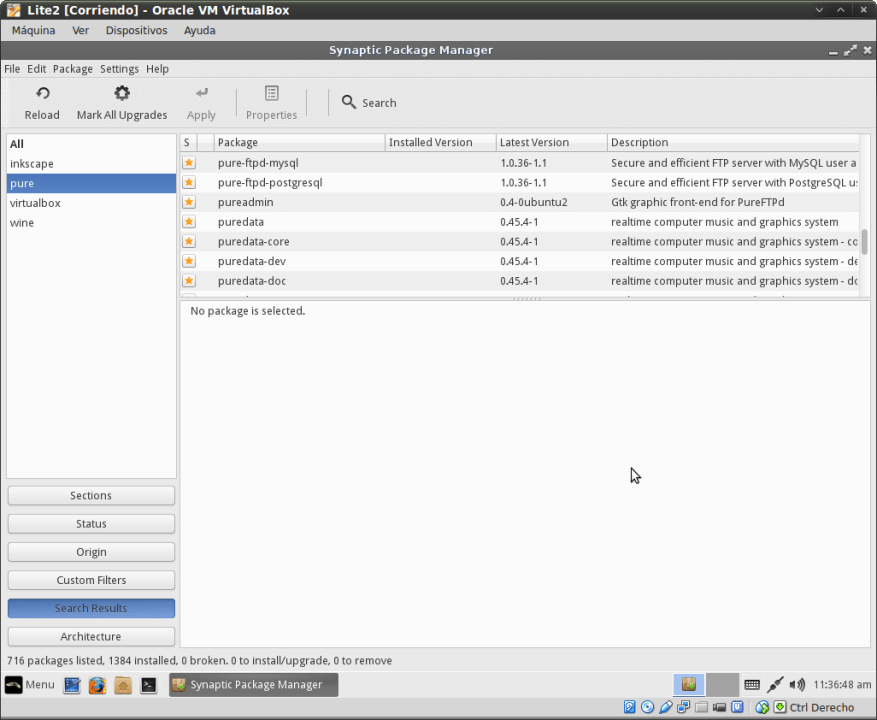Click the Custom Filters button
Image resolution: width=877 pixels, height=720 pixels.
pos(91,580)
